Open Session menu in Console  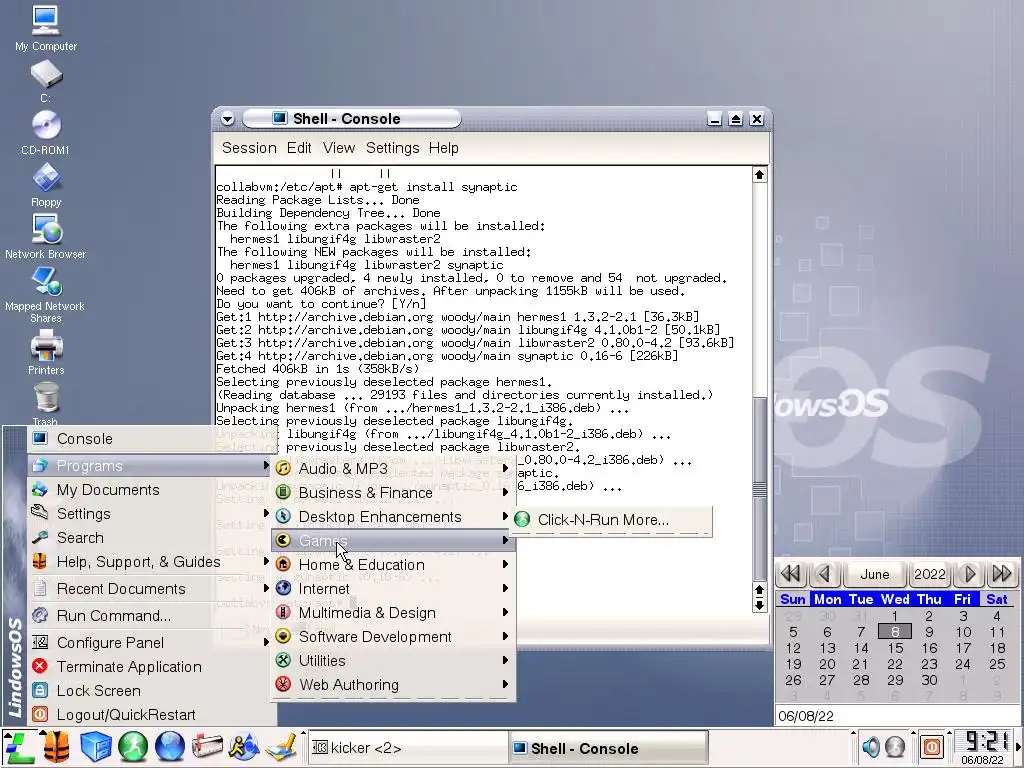[x=249, y=148]
